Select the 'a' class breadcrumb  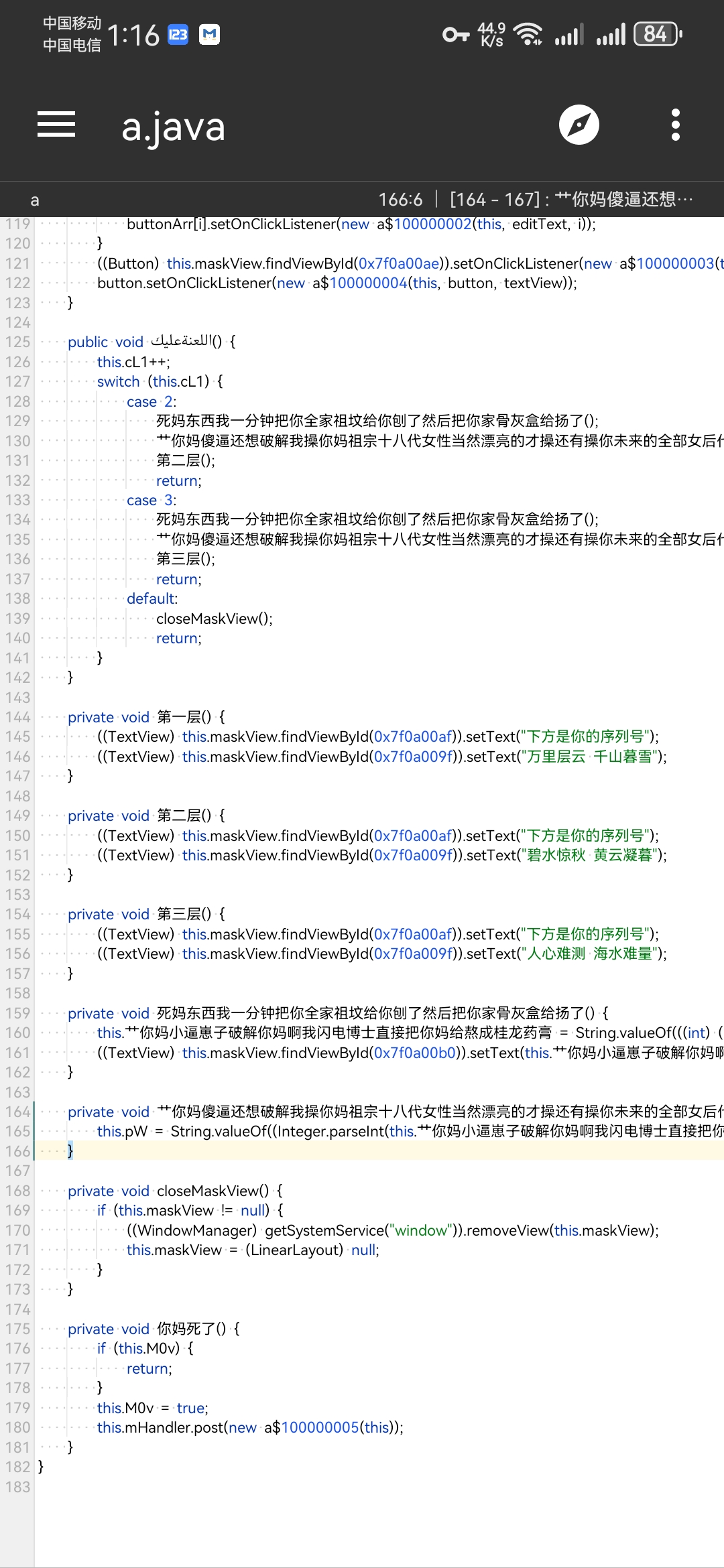pyautogui.click(x=35, y=200)
